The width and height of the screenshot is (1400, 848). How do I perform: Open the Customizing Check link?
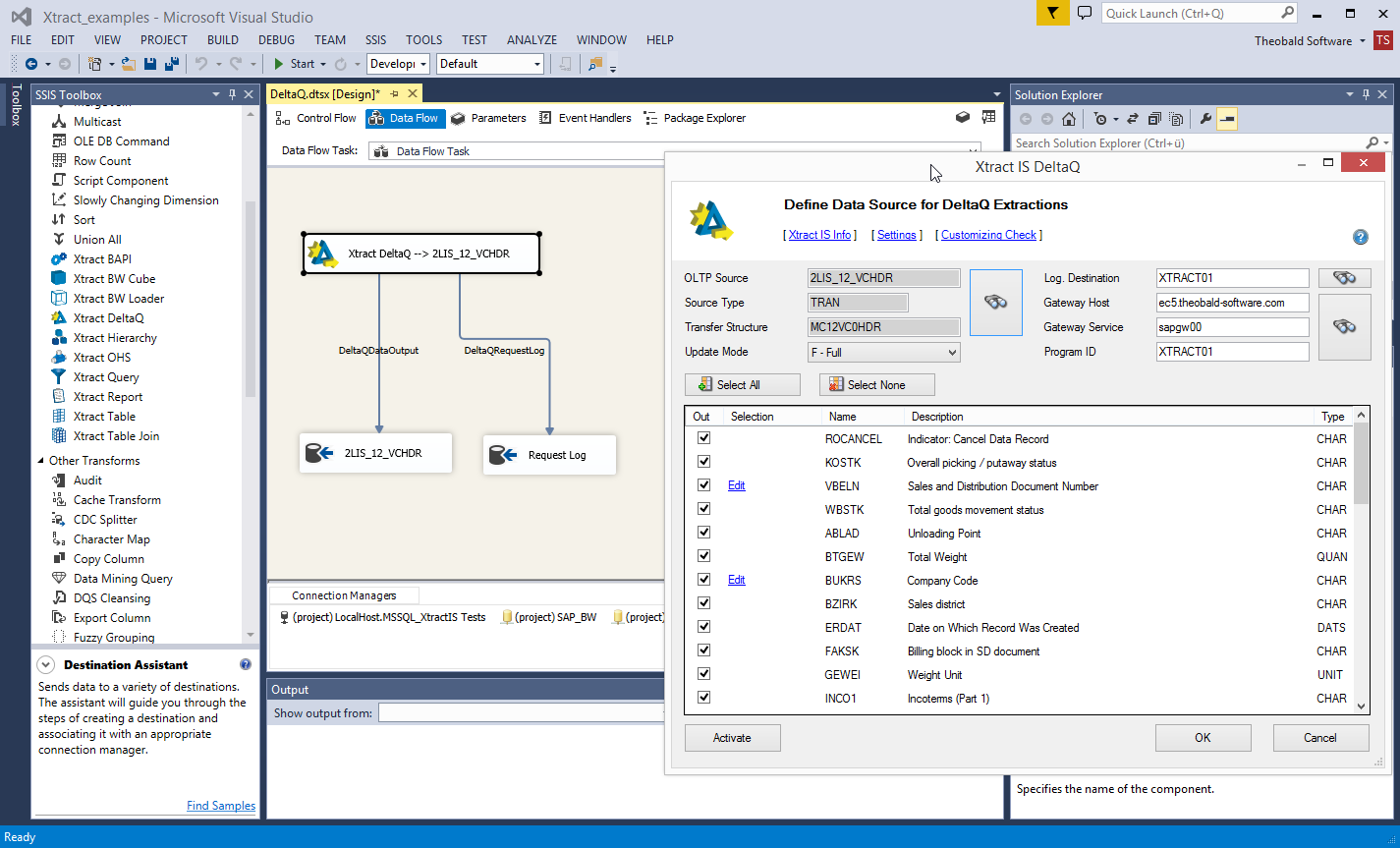(989, 235)
